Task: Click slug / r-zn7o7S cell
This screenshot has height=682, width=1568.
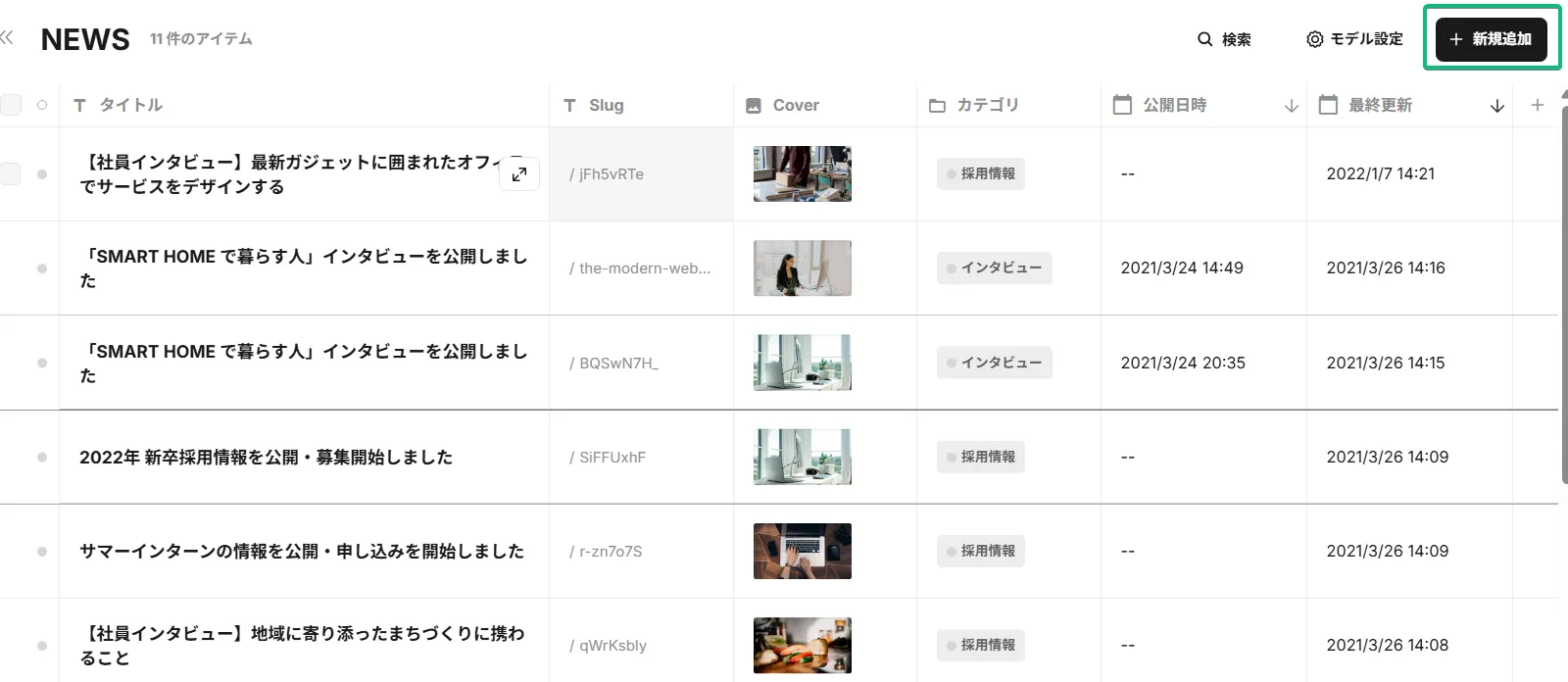Action: click(641, 552)
